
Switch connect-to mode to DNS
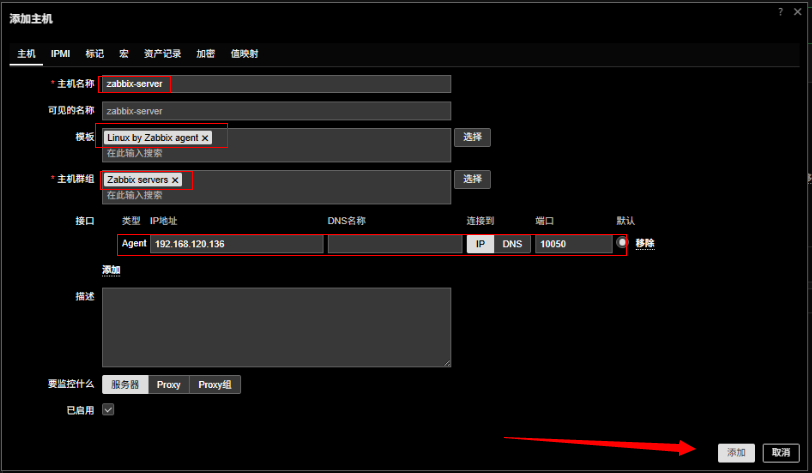(x=511, y=244)
